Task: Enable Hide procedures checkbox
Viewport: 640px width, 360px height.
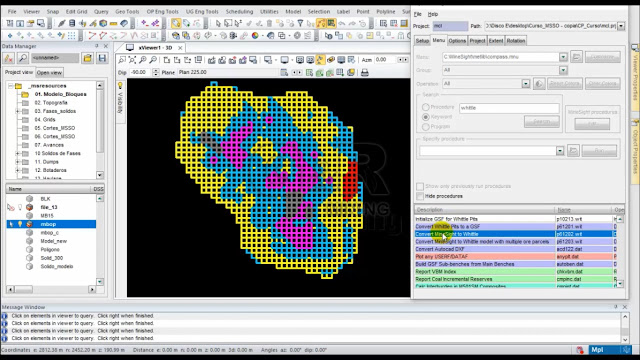Action: 420,196
